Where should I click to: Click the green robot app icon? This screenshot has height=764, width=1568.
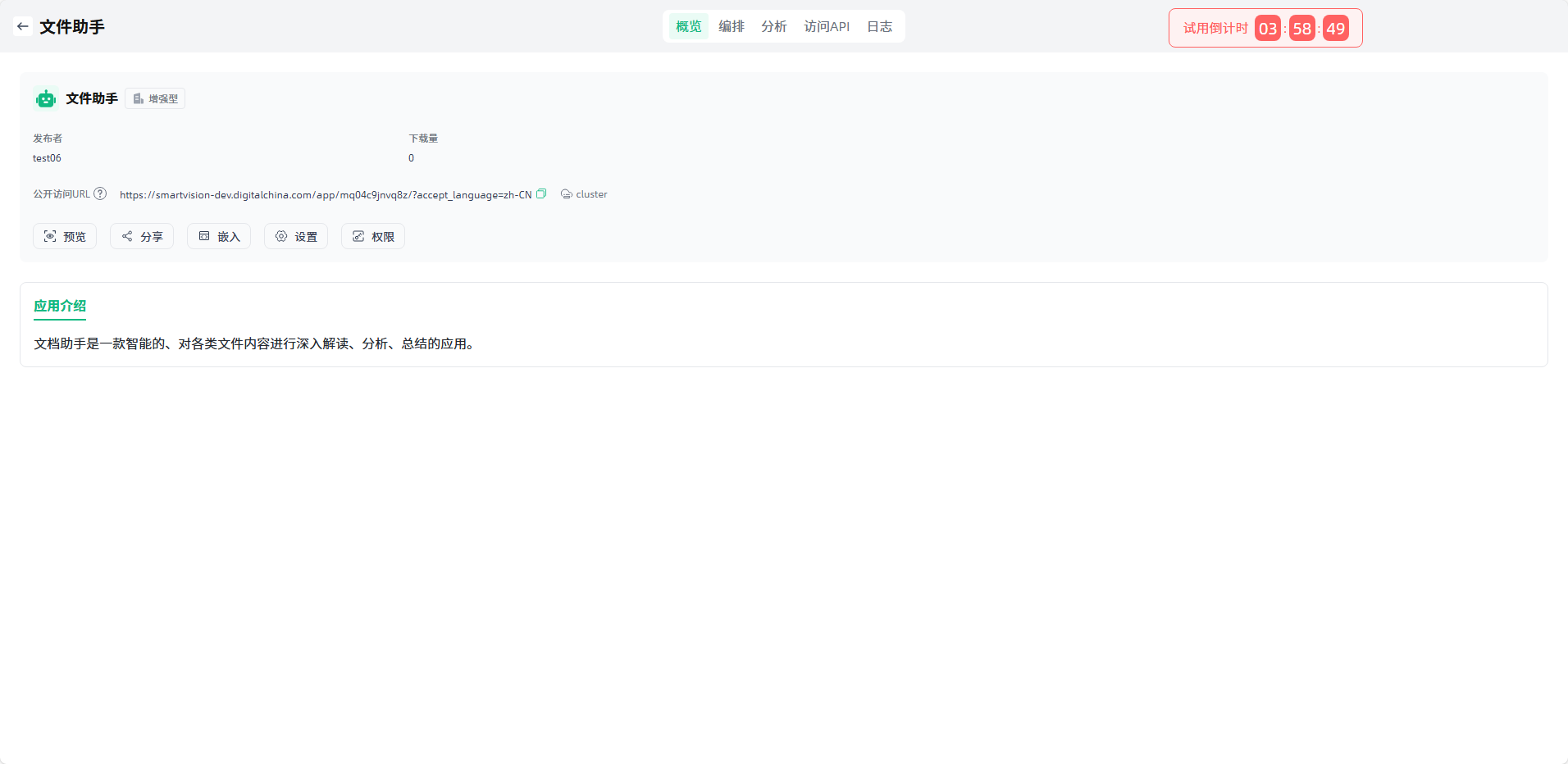(x=46, y=99)
